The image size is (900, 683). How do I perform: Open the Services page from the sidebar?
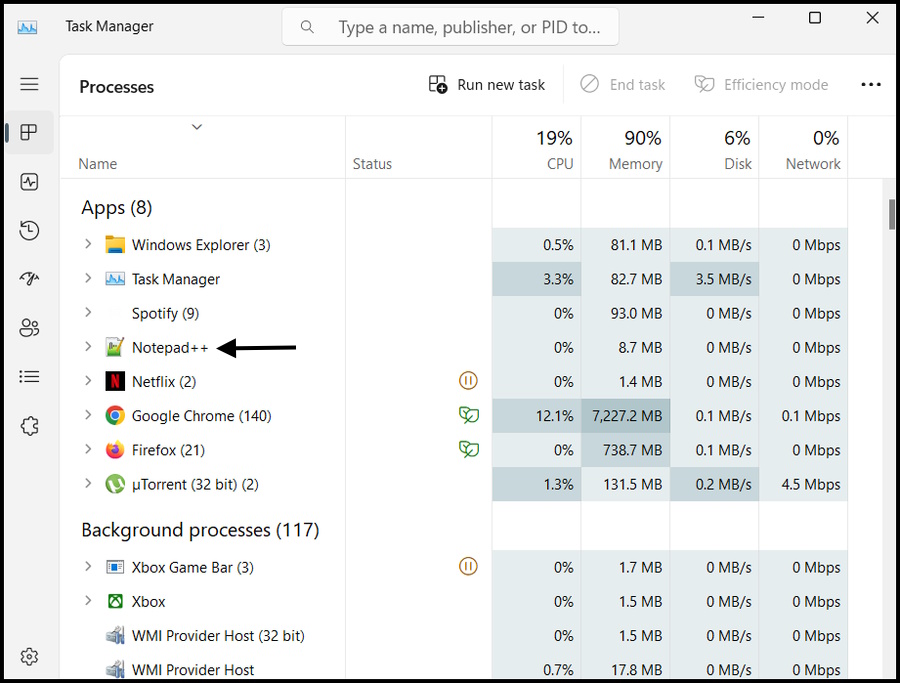(x=29, y=425)
